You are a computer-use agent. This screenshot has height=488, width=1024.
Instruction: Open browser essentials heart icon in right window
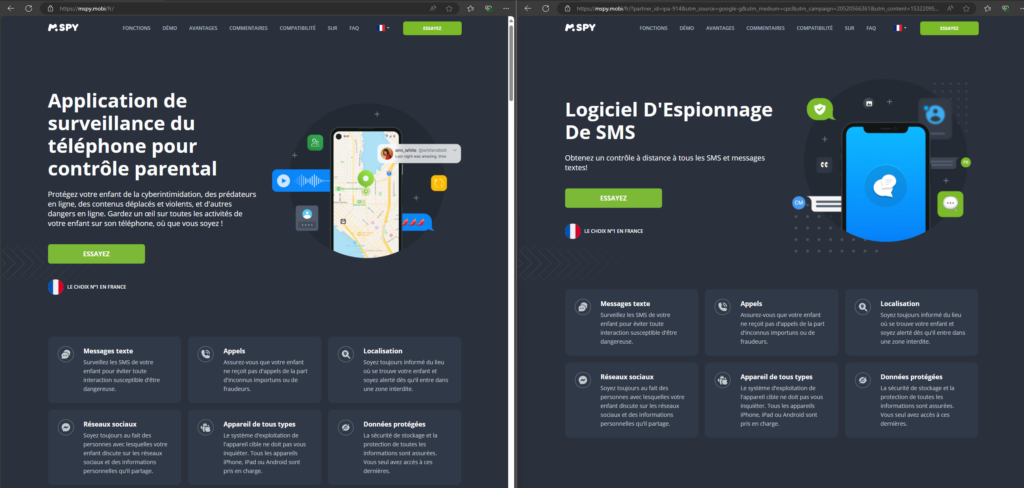[1005, 8]
